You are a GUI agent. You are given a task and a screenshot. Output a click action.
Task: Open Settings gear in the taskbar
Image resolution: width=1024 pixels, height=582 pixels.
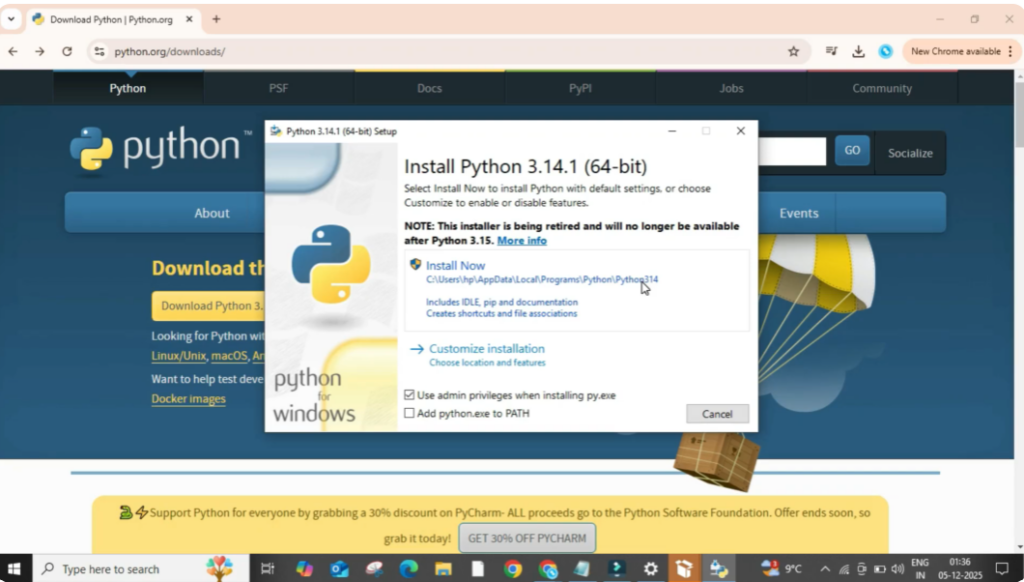pos(650,569)
